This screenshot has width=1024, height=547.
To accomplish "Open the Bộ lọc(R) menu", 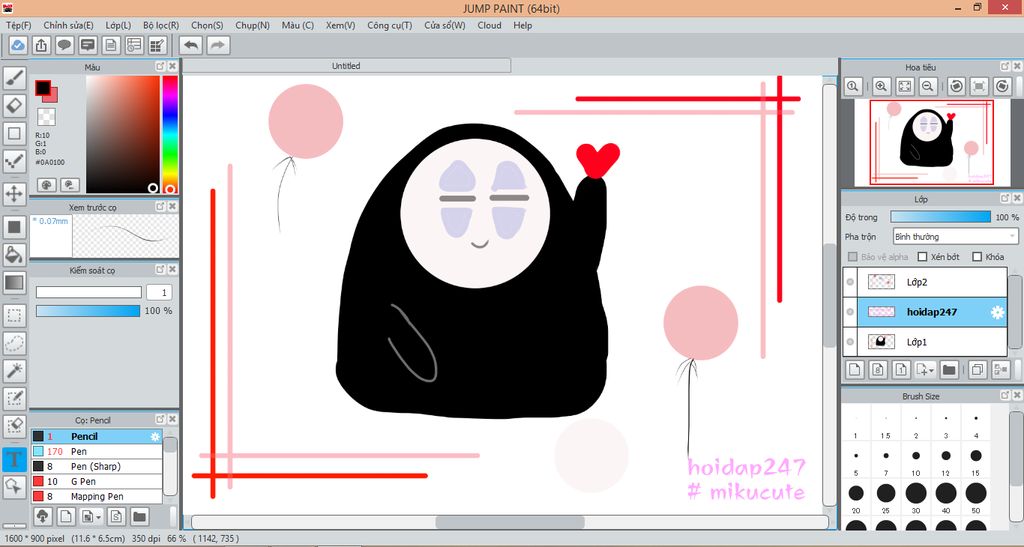I will coord(161,25).
